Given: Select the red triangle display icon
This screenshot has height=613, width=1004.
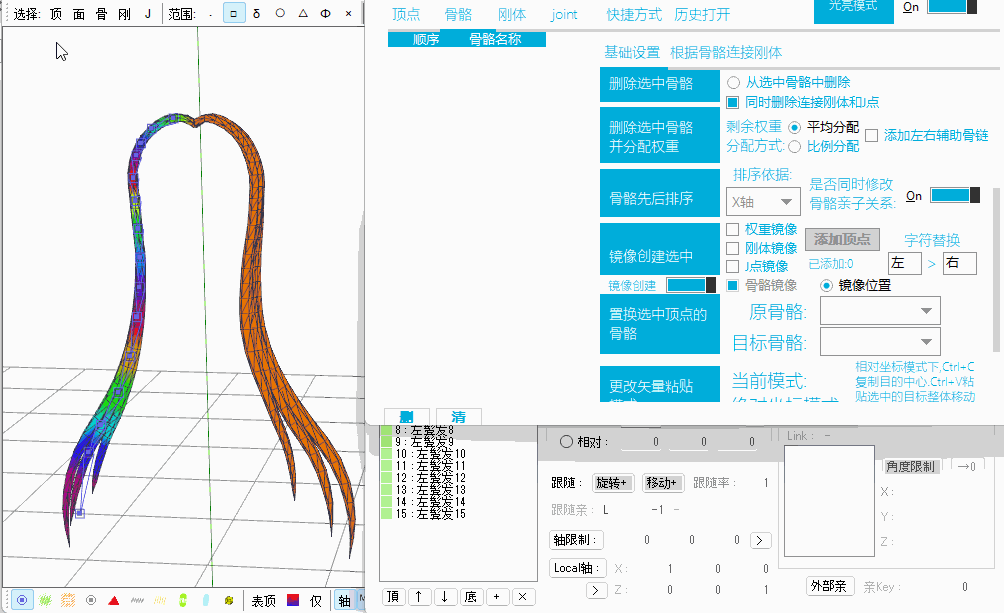Looking at the screenshot, I should pos(114,600).
